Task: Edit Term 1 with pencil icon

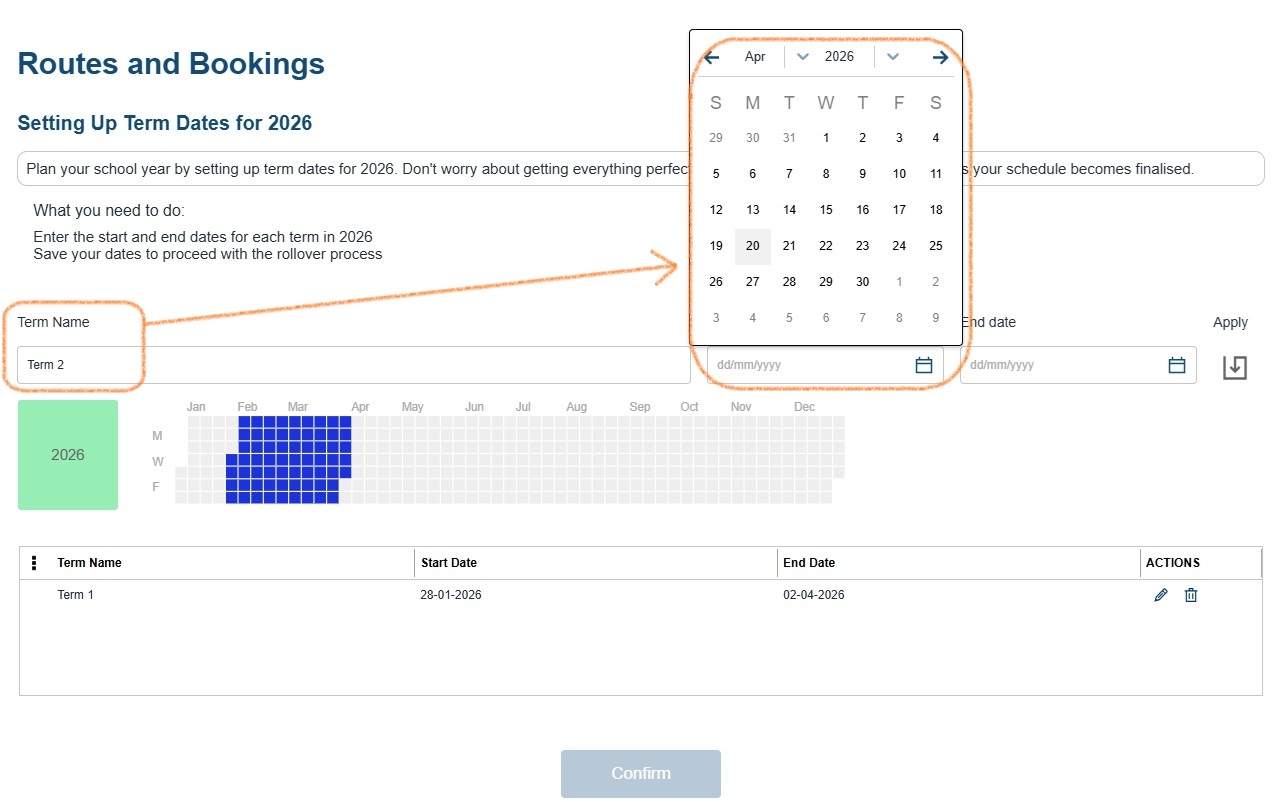Action: pos(1160,595)
